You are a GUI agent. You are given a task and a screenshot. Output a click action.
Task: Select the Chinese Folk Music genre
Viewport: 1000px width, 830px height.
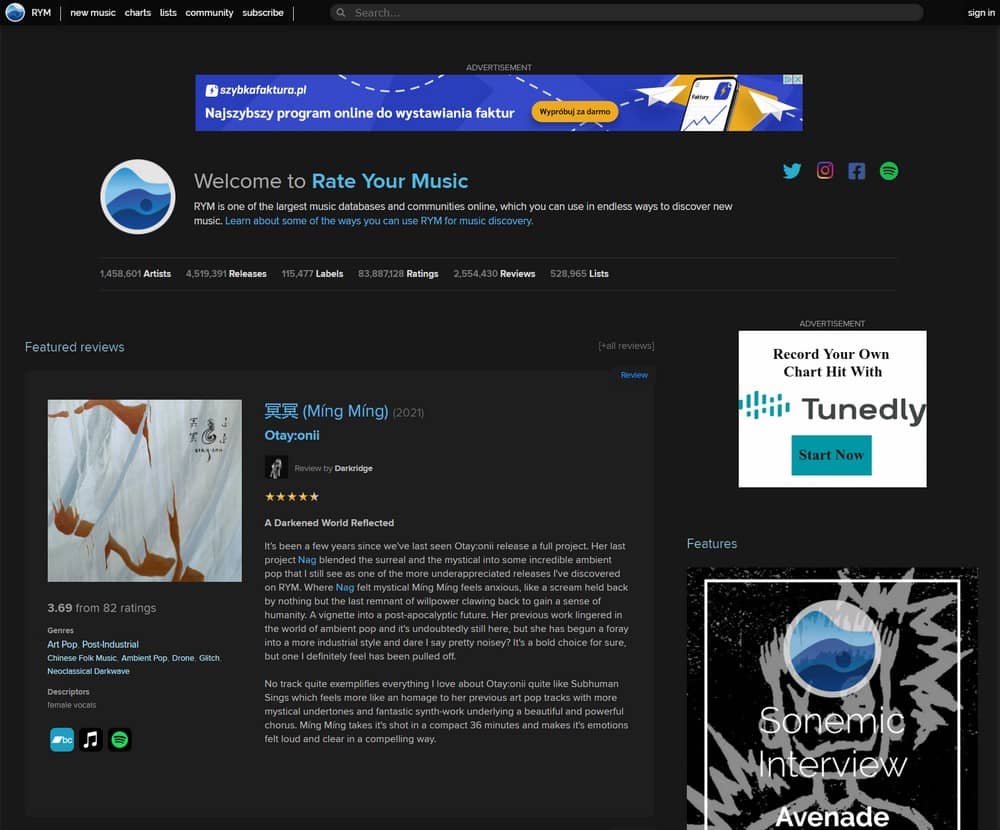(82, 658)
